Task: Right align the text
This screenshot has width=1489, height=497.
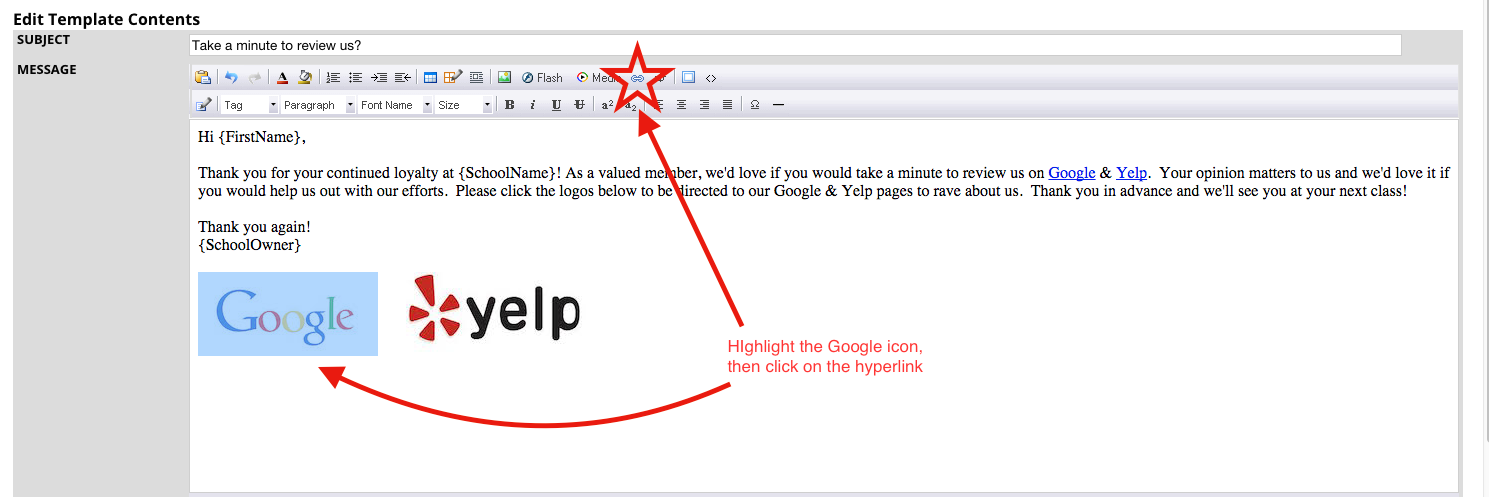Action: click(704, 104)
